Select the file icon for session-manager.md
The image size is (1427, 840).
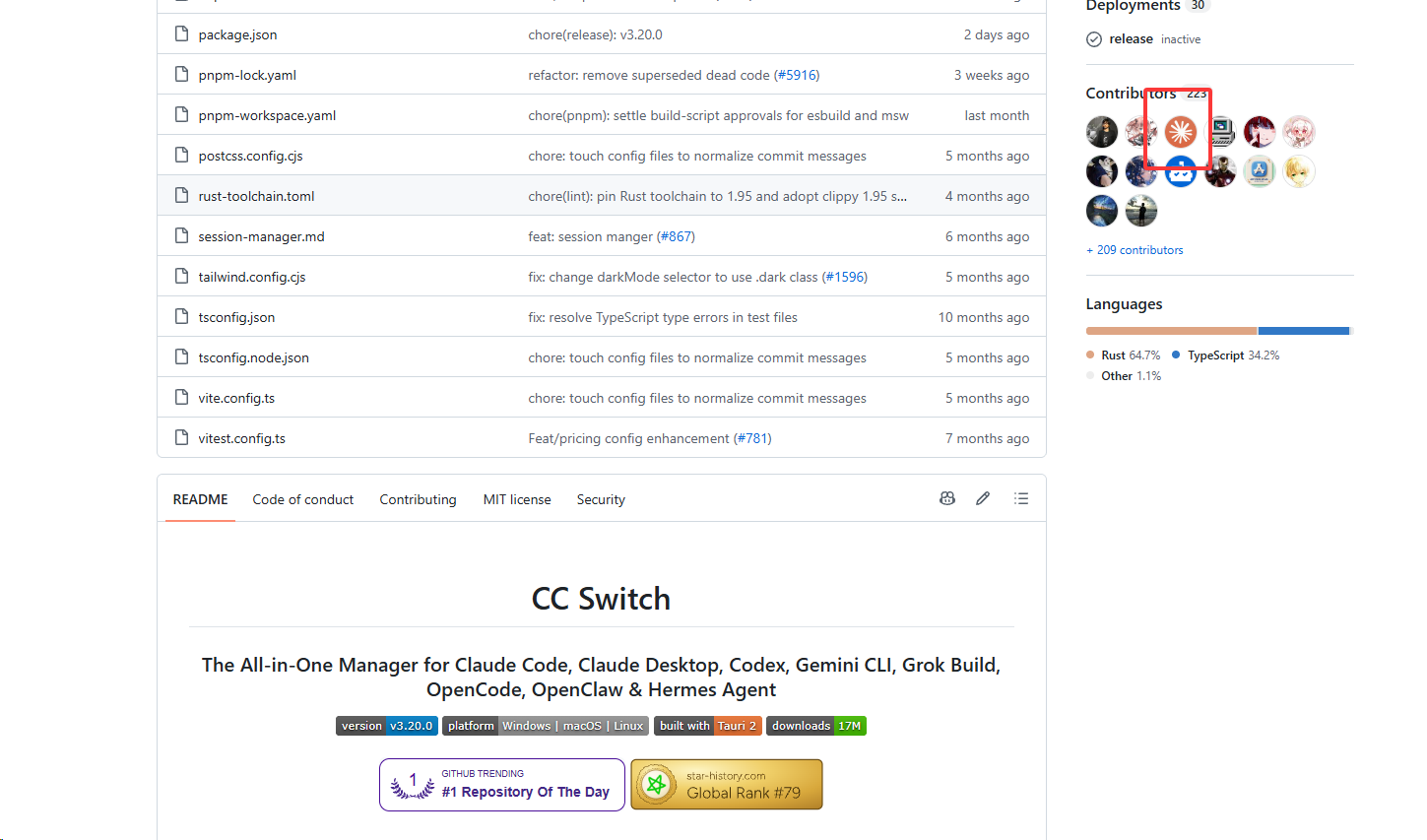pos(181,236)
